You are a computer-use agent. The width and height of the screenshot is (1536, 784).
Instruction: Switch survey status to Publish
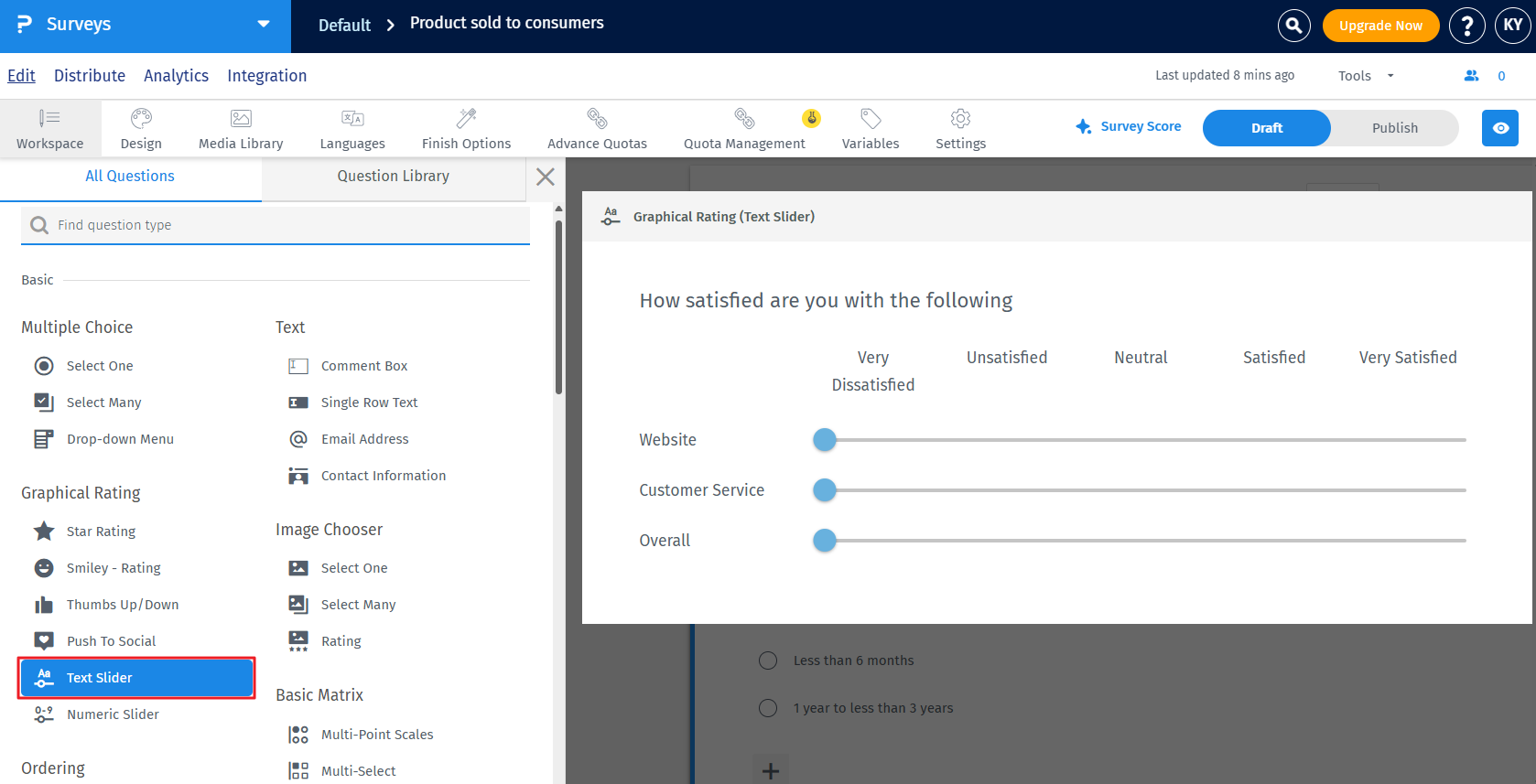[x=1394, y=128]
